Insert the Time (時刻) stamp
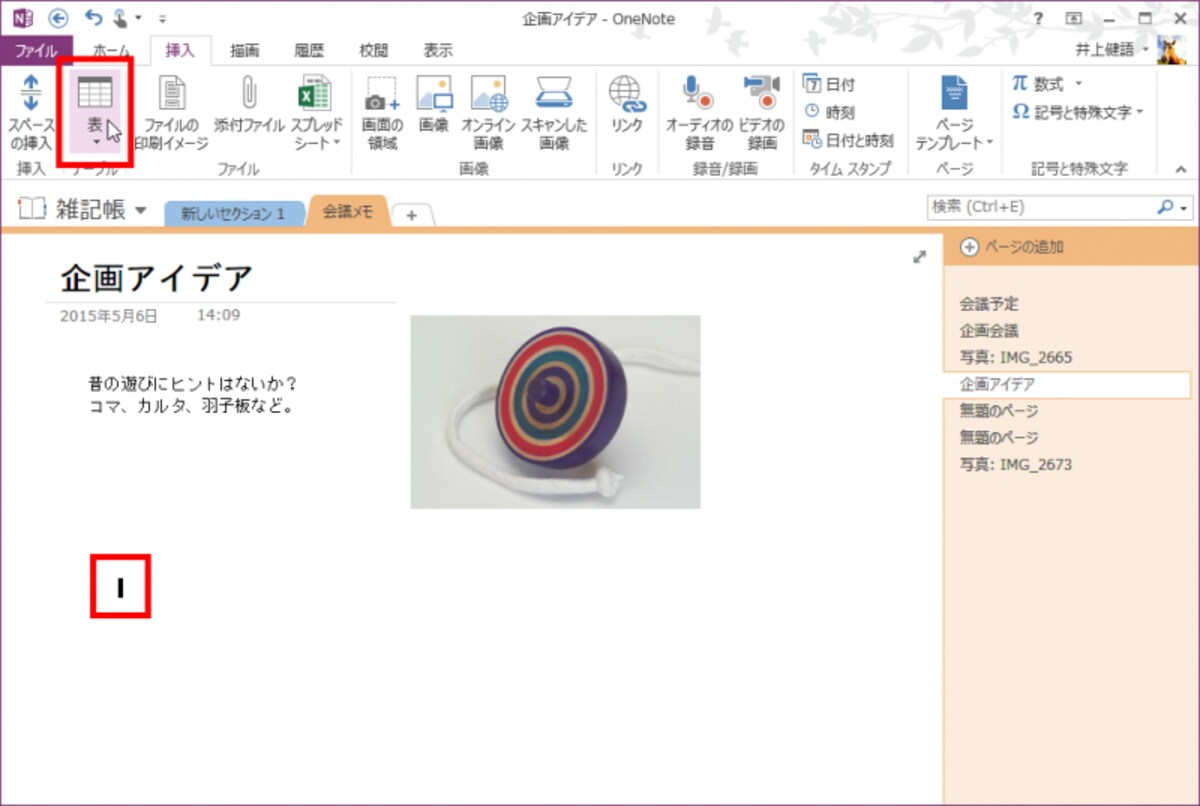 (x=830, y=112)
